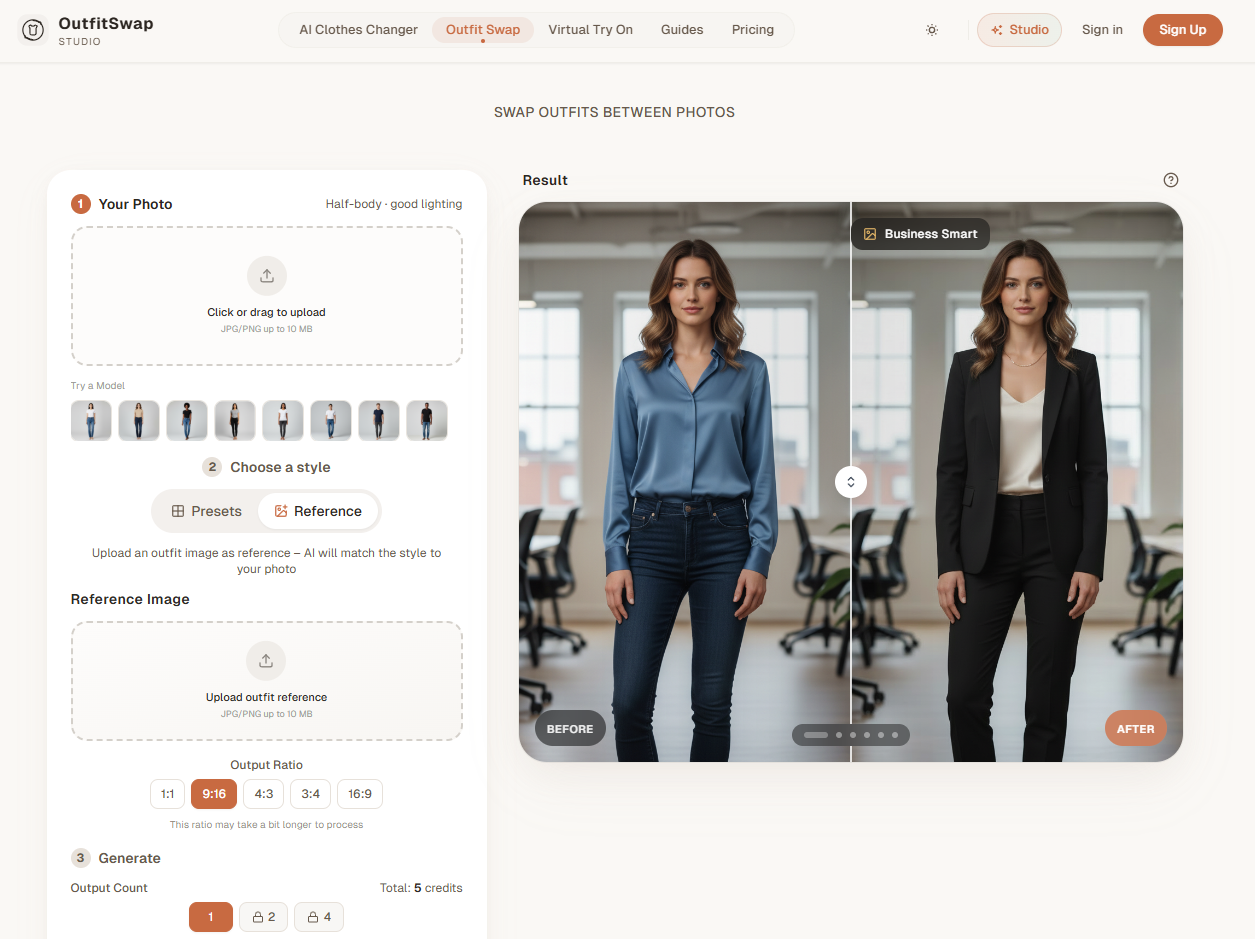Click the before/after comparison slider handle
The height and width of the screenshot is (939, 1255).
click(x=851, y=482)
